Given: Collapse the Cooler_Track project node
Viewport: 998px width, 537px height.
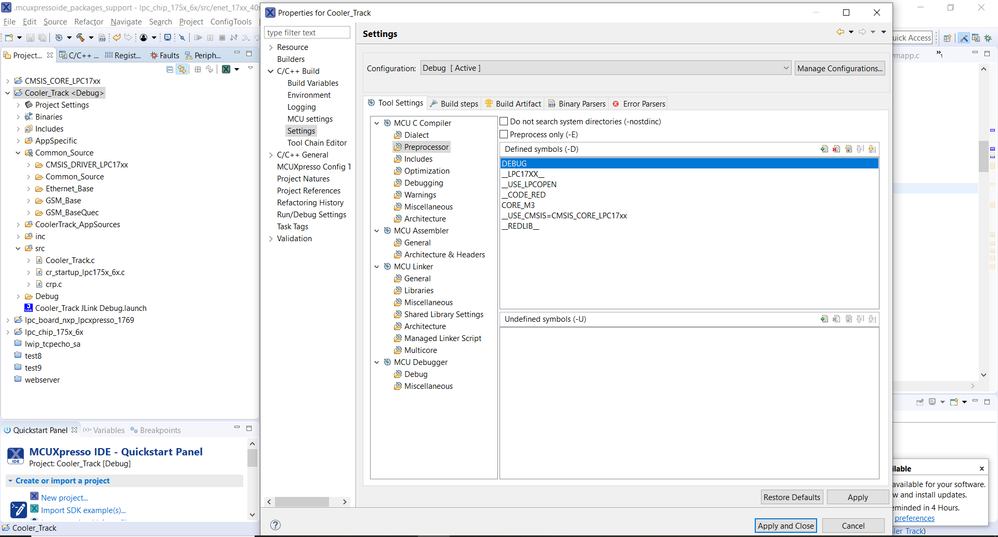Looking at the screenshot, I should (x=8, y=93).
